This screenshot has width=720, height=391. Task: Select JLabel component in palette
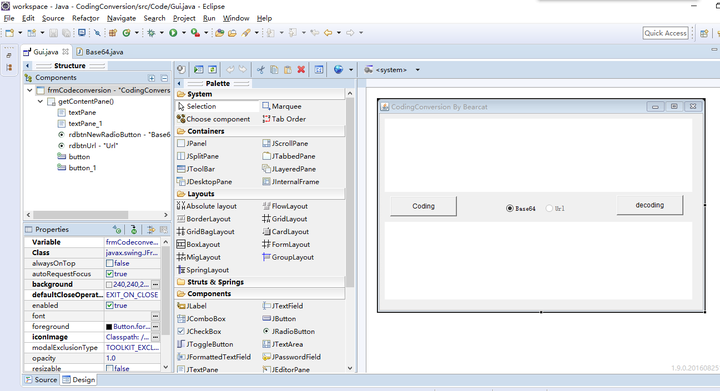pyautogui.click(x=192, y=306)
